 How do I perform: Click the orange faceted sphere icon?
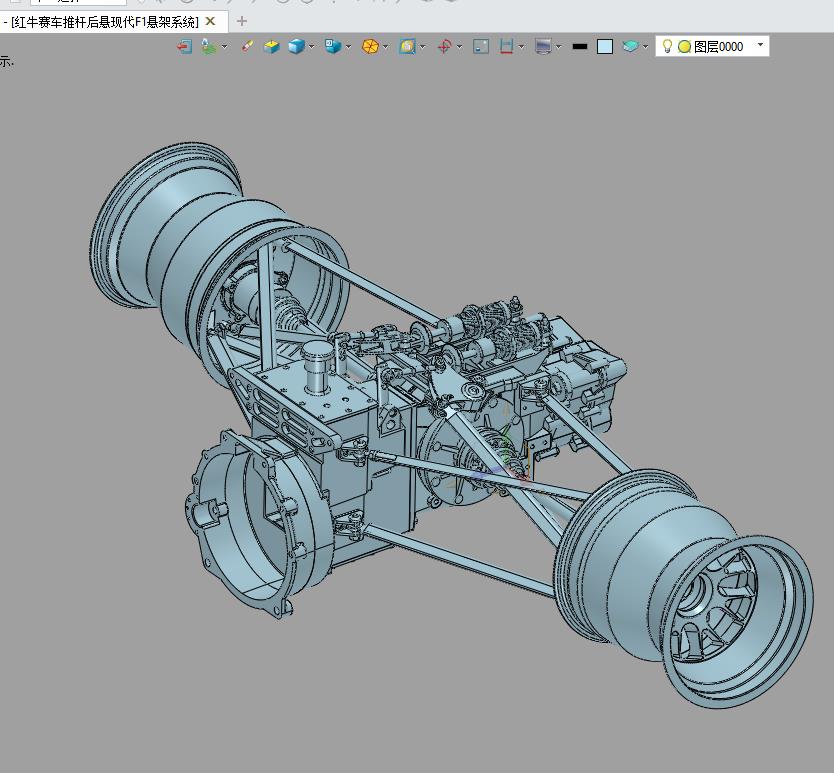[370, 47]
